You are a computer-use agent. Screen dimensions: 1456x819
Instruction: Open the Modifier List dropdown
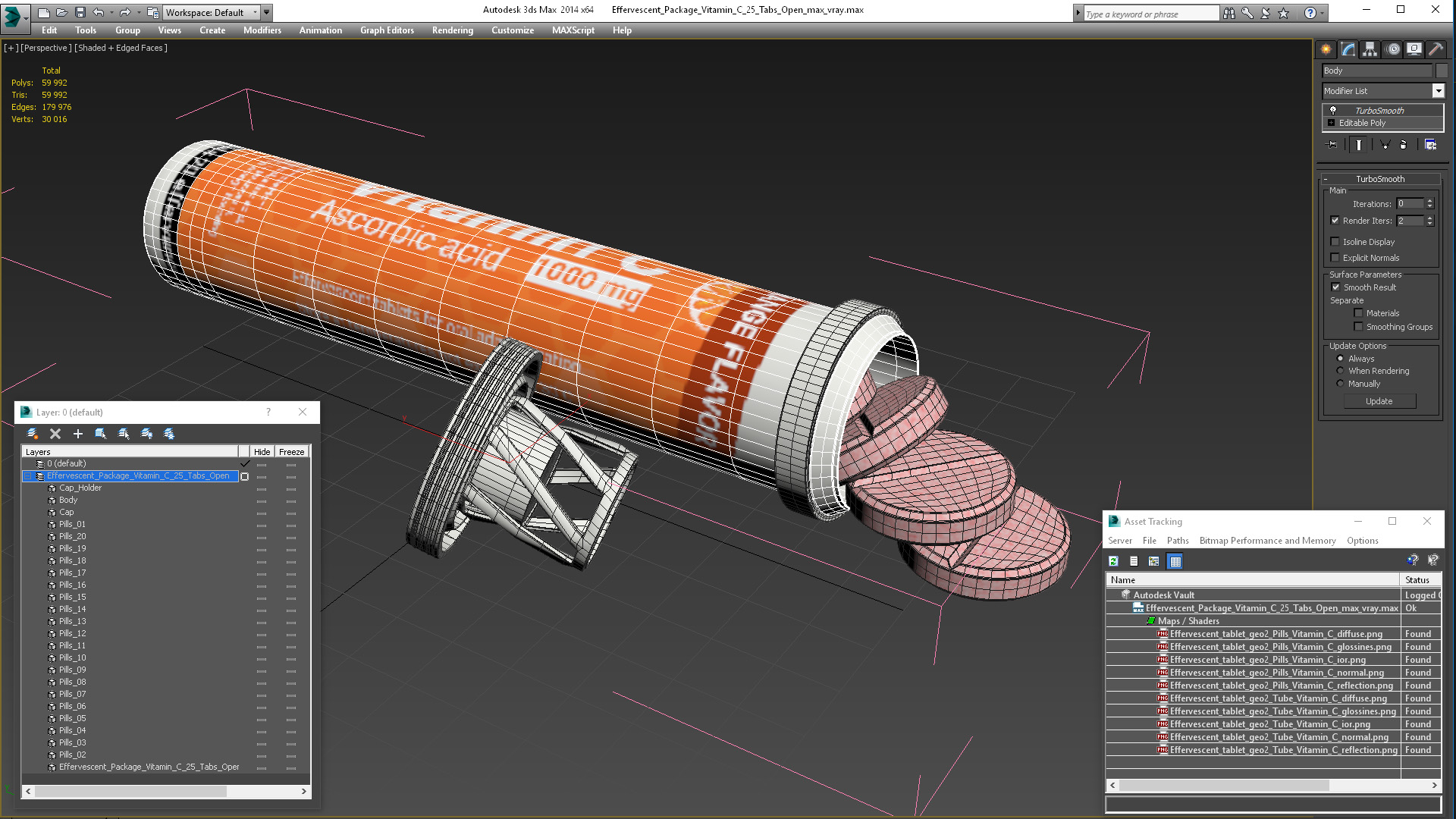tap(1438, 91)
